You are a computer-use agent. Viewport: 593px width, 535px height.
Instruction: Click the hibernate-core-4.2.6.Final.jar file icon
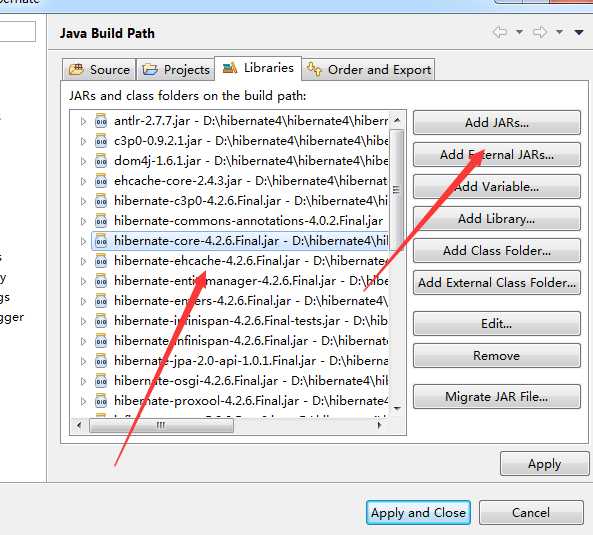(x=101, y=241)
